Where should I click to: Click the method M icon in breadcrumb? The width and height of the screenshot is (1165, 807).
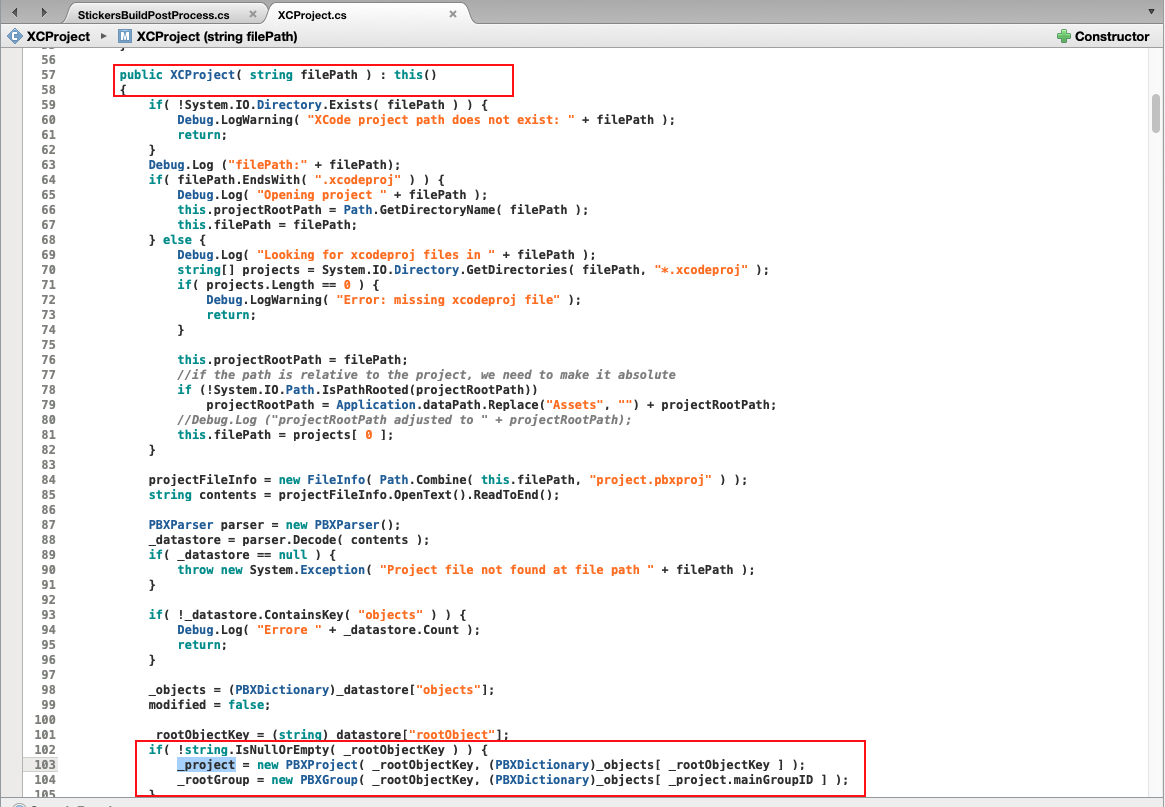(125, 36)
